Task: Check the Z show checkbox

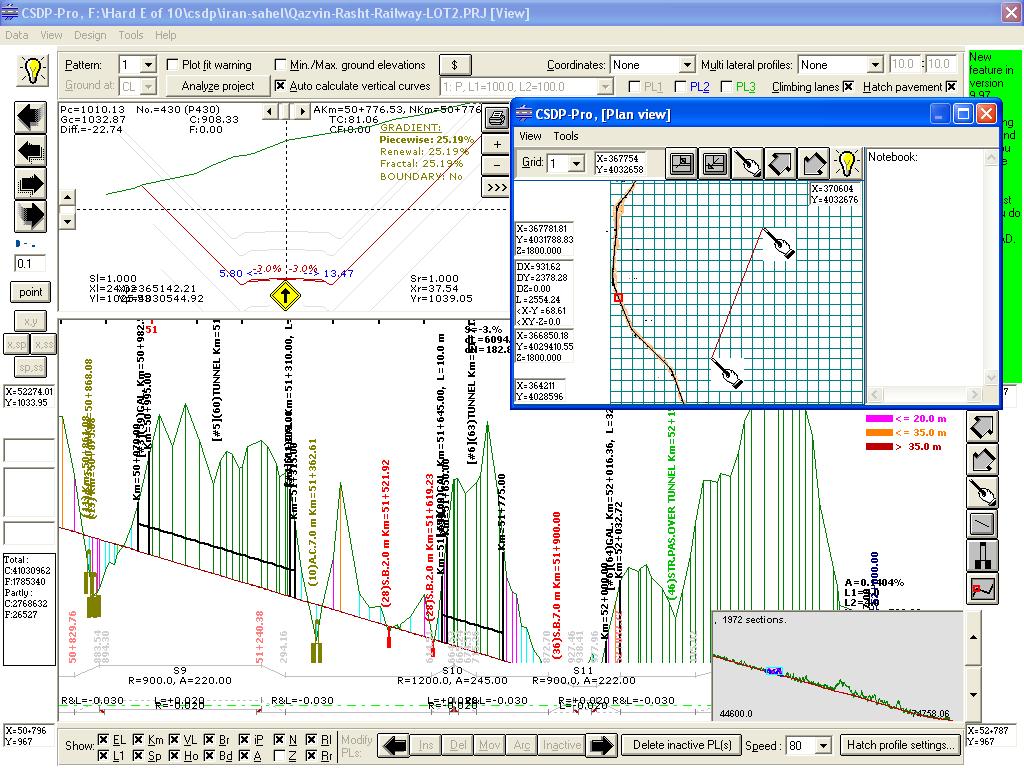Action: (279, 756)
